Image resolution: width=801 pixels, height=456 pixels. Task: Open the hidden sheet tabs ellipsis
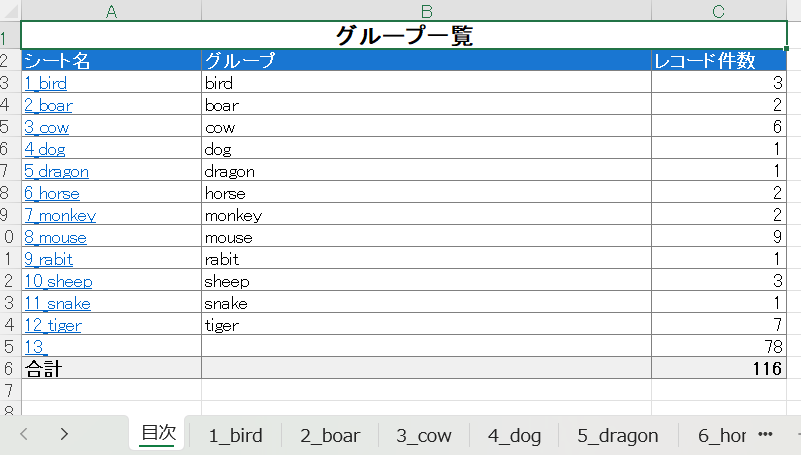(766, 435)
